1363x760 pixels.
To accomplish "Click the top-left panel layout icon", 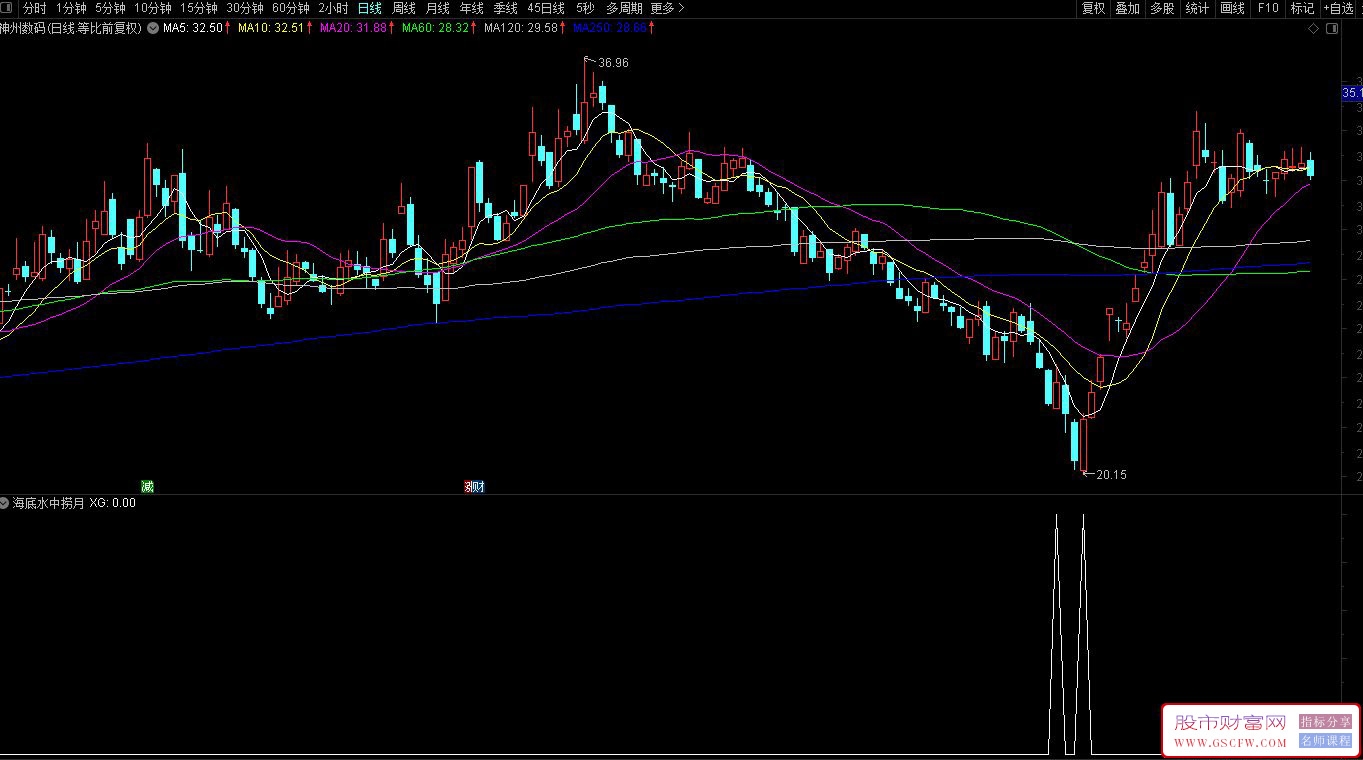I will pyautogui.click(x=7, y=8).
